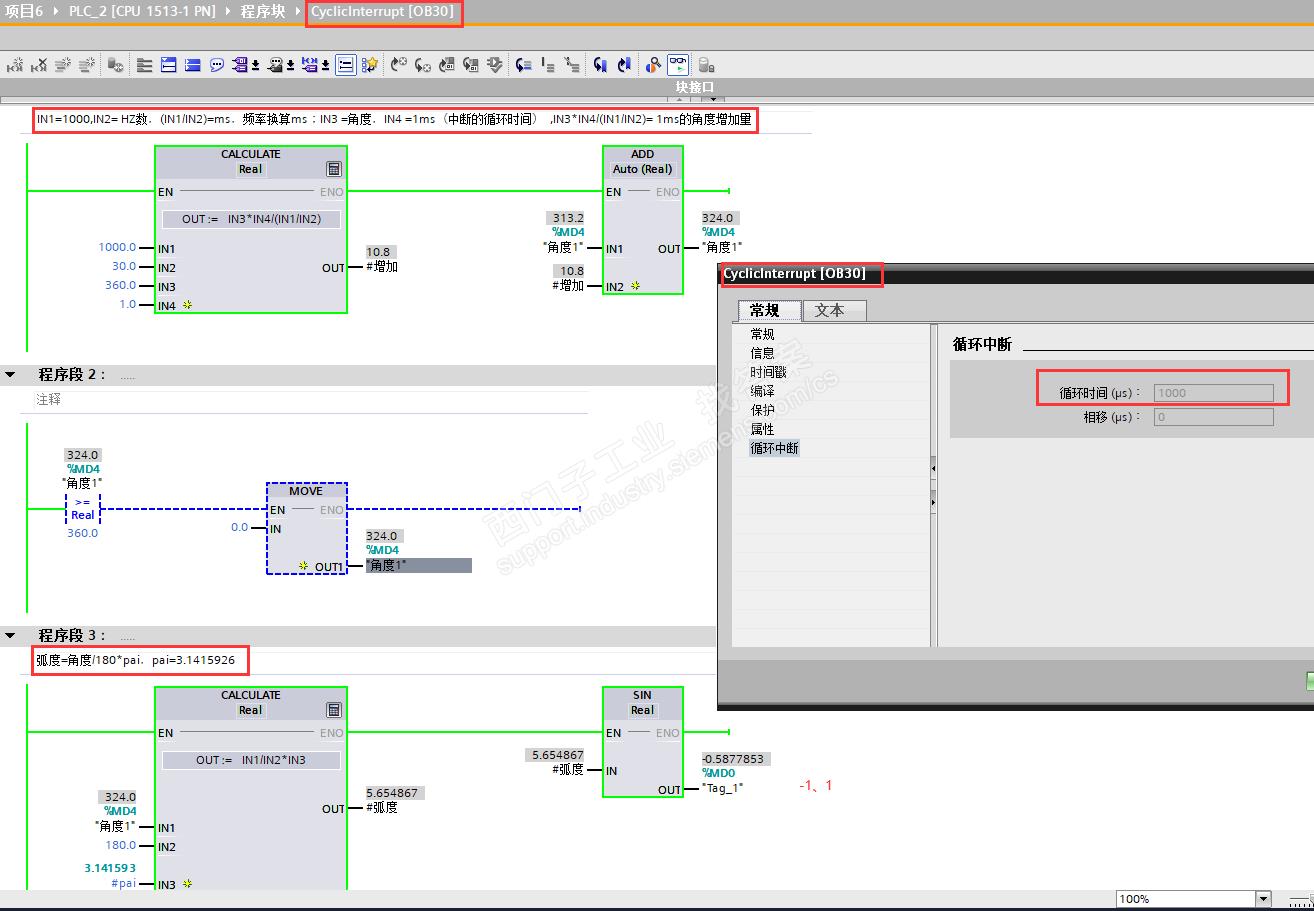Viewport: 1314px width, 911px height.
Task: Add input via star on ADD block
Action: 635,286
